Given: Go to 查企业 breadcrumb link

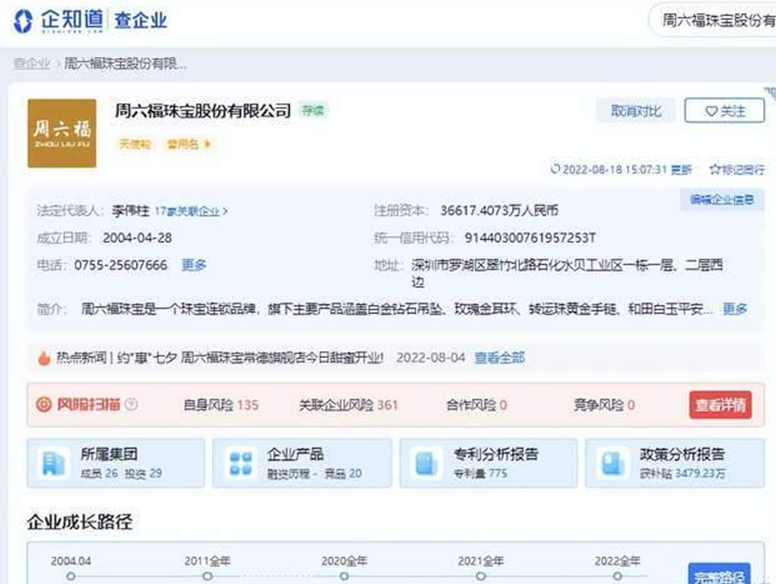Looking at the screenshot, I should pos(32,63).
